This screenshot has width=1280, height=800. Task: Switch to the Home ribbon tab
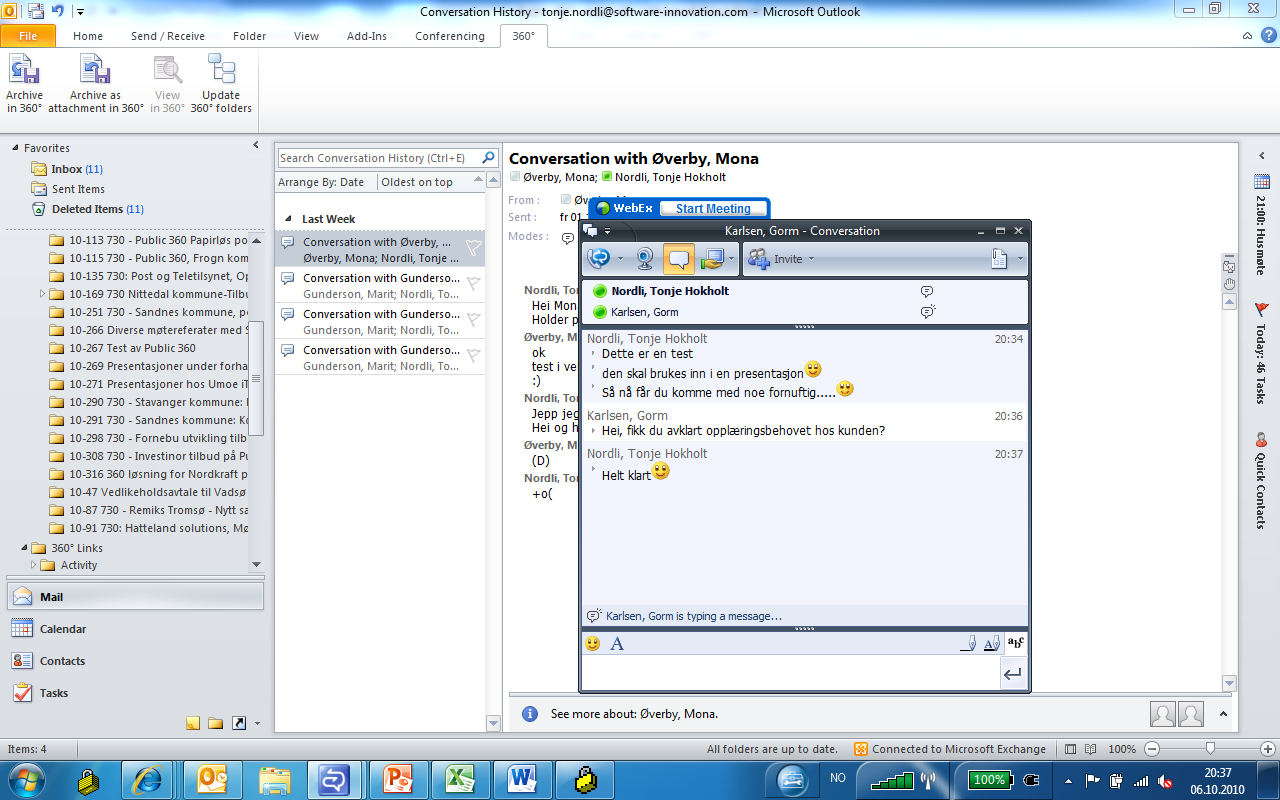pos(88,36)
